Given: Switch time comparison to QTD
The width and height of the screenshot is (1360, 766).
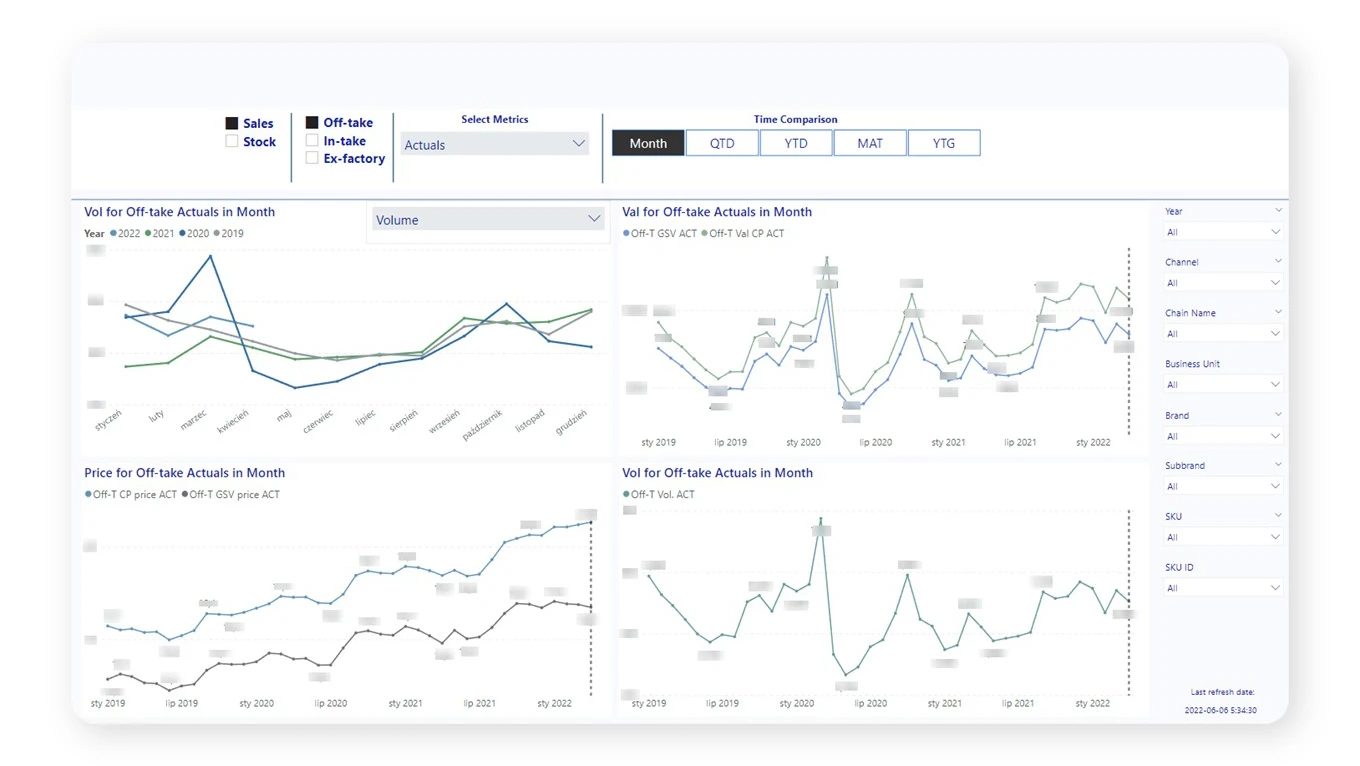Looking at the screenshot, I should [x=722, y=143].
